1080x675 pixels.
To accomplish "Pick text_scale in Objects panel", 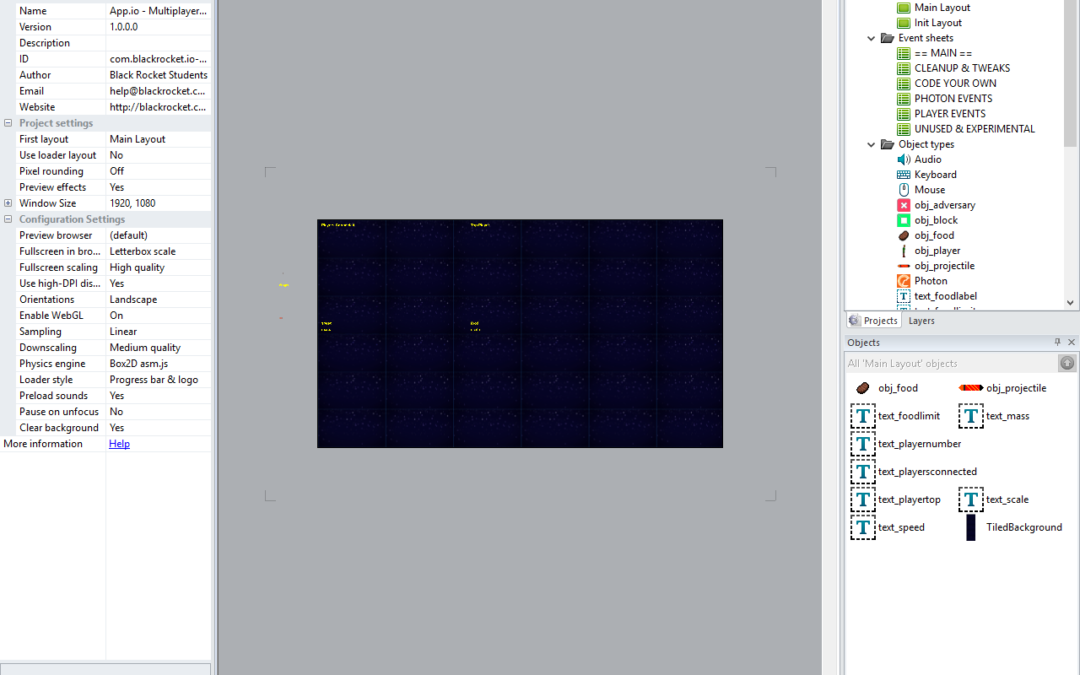I will coord(994,499).
